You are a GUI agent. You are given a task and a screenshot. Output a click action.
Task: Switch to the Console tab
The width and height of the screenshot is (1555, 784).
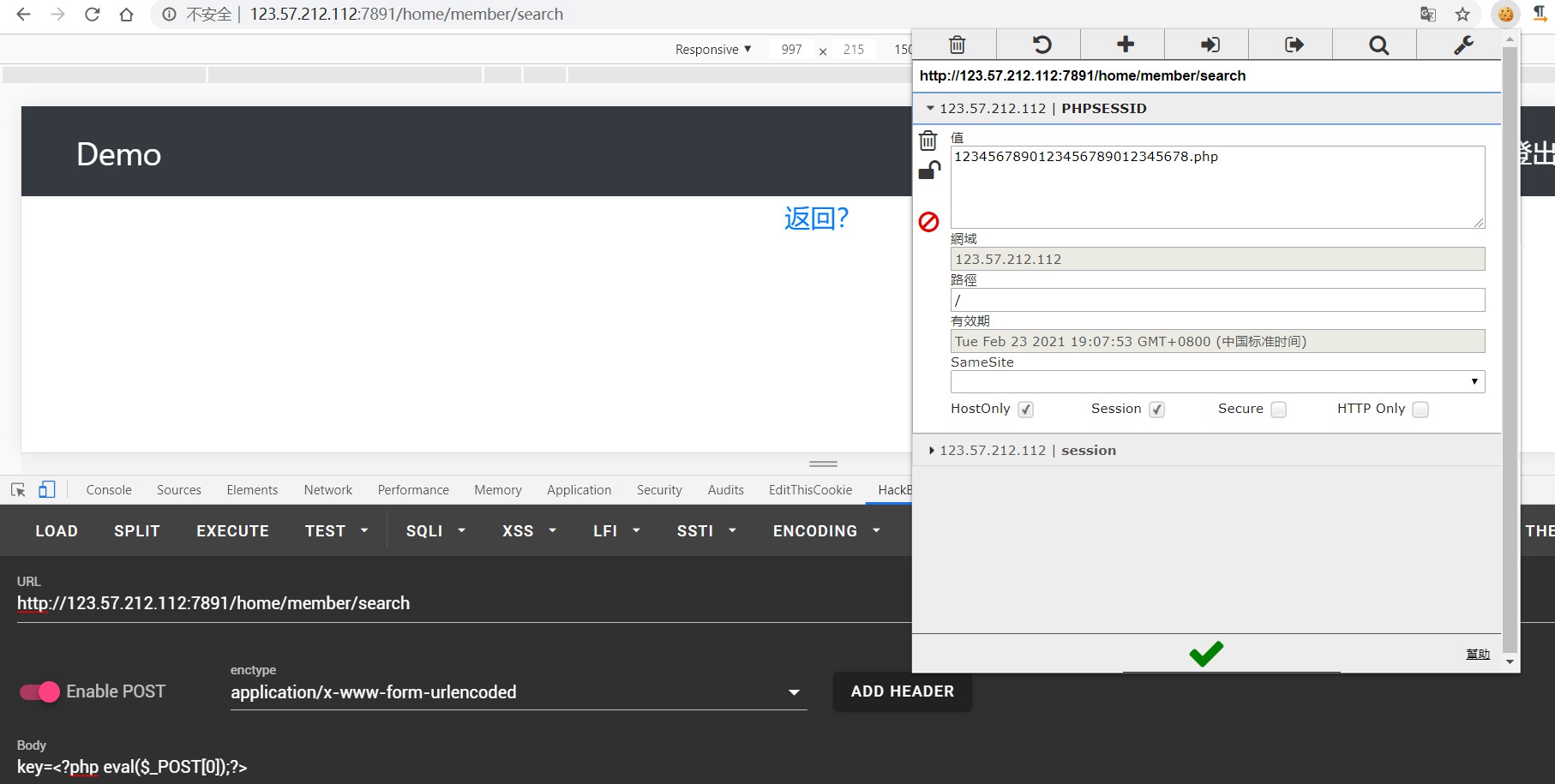coord(109,490)
